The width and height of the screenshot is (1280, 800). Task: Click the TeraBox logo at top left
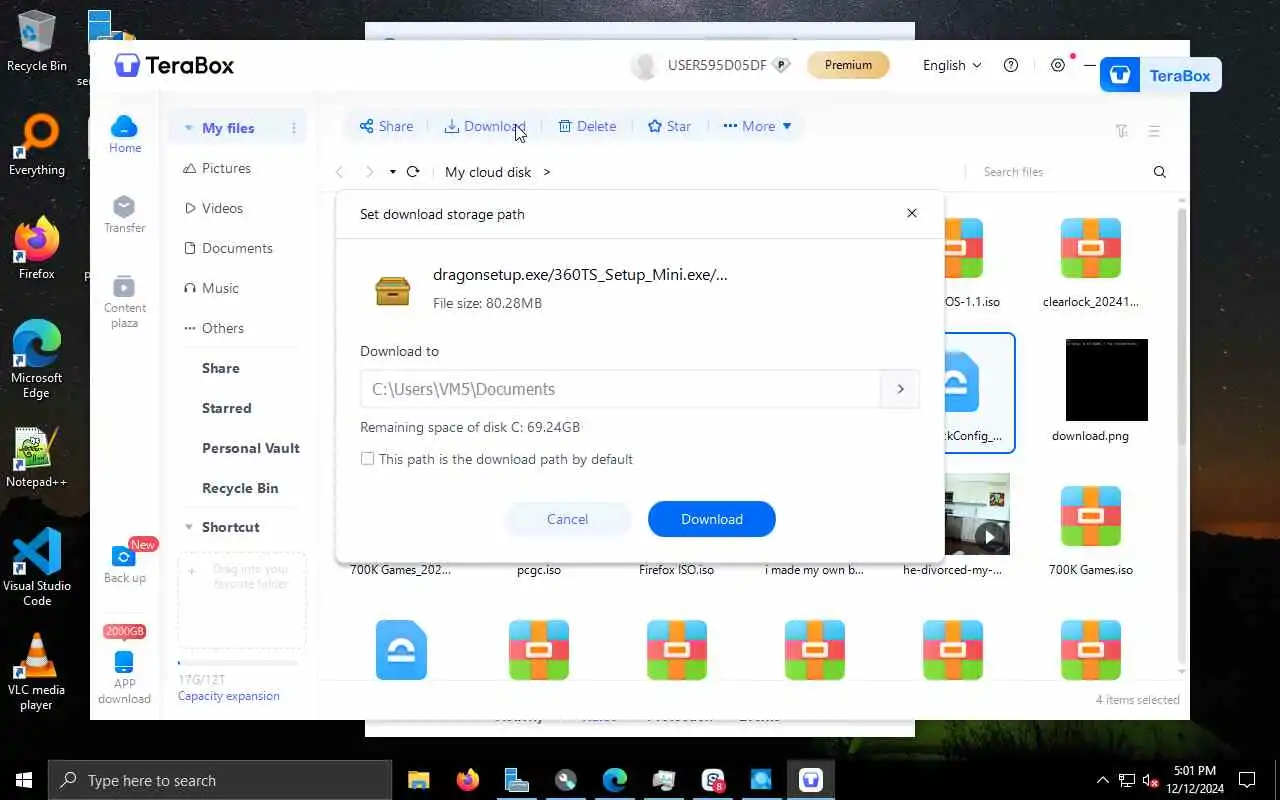click(174, 65)
